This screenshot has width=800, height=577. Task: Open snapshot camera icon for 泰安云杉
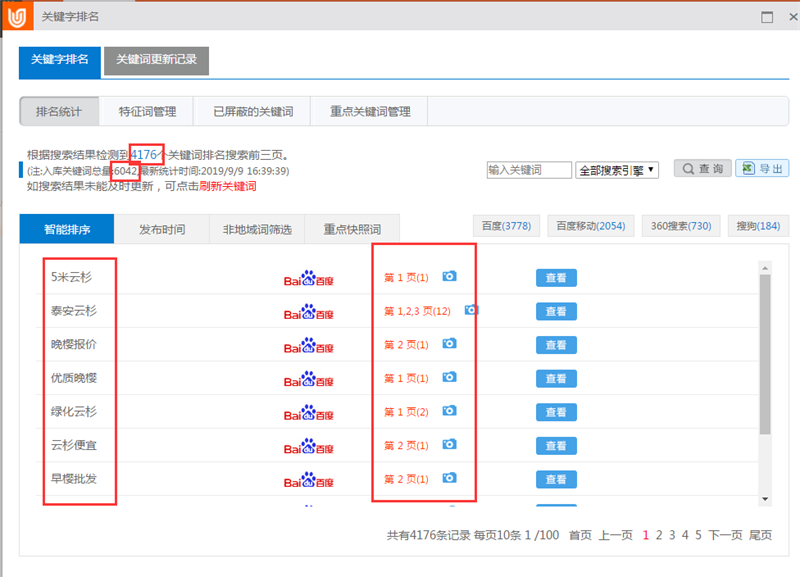(471, 310)
